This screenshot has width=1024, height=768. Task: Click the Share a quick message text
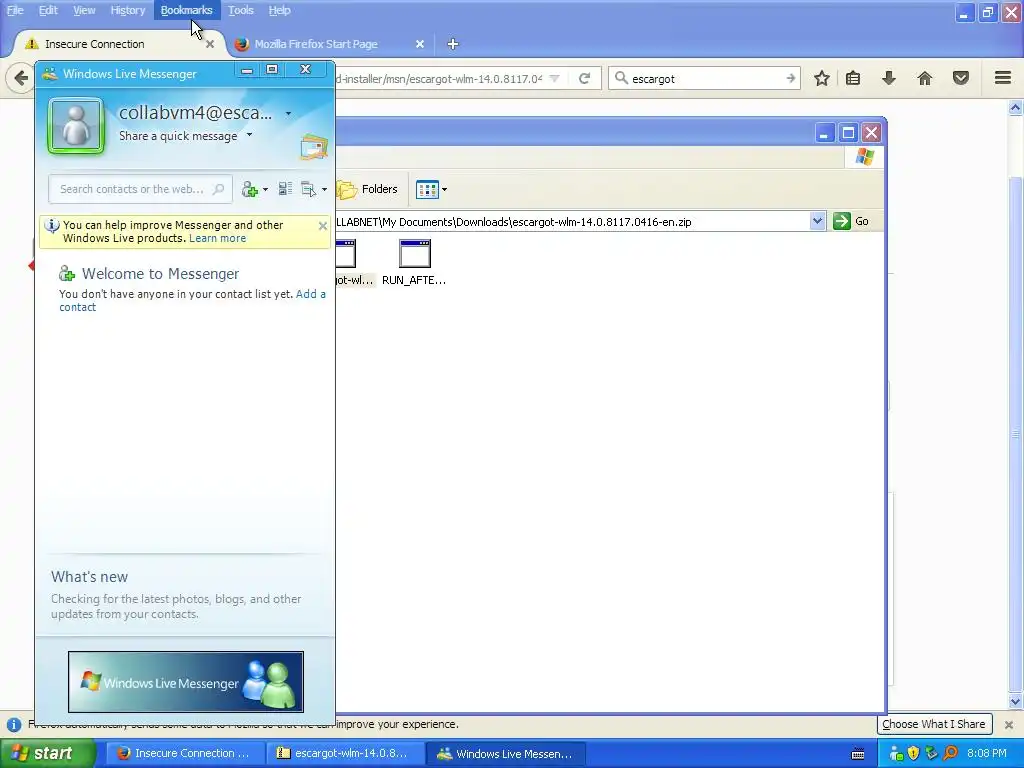pos(178,136)
